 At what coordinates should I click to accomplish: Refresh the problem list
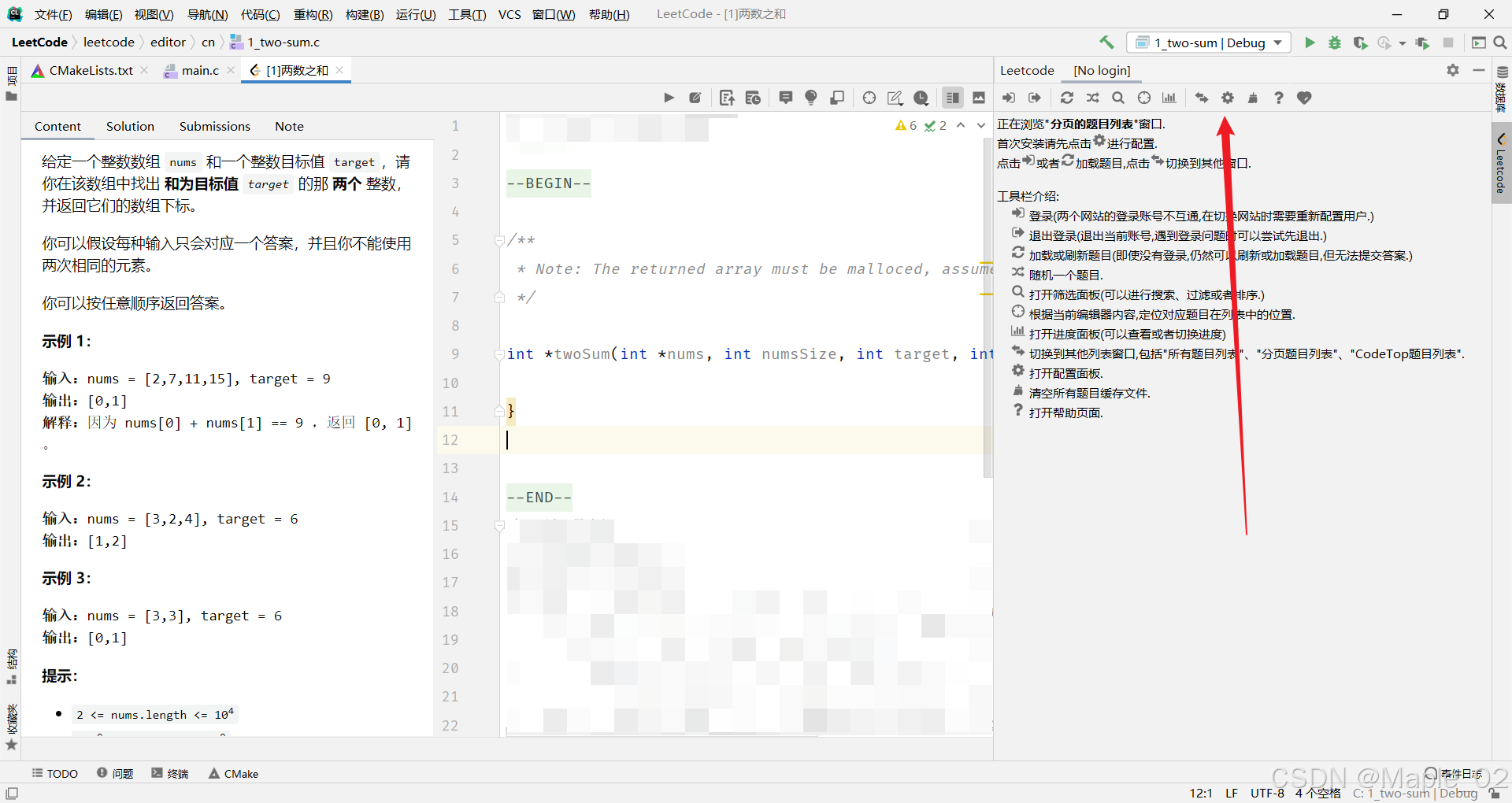click(1066, 98)
